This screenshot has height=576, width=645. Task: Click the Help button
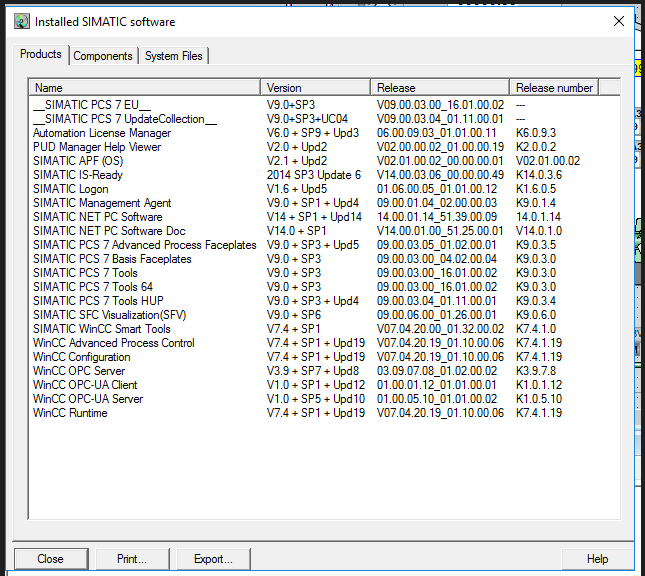pyautogui.click(x=597, y=559)
